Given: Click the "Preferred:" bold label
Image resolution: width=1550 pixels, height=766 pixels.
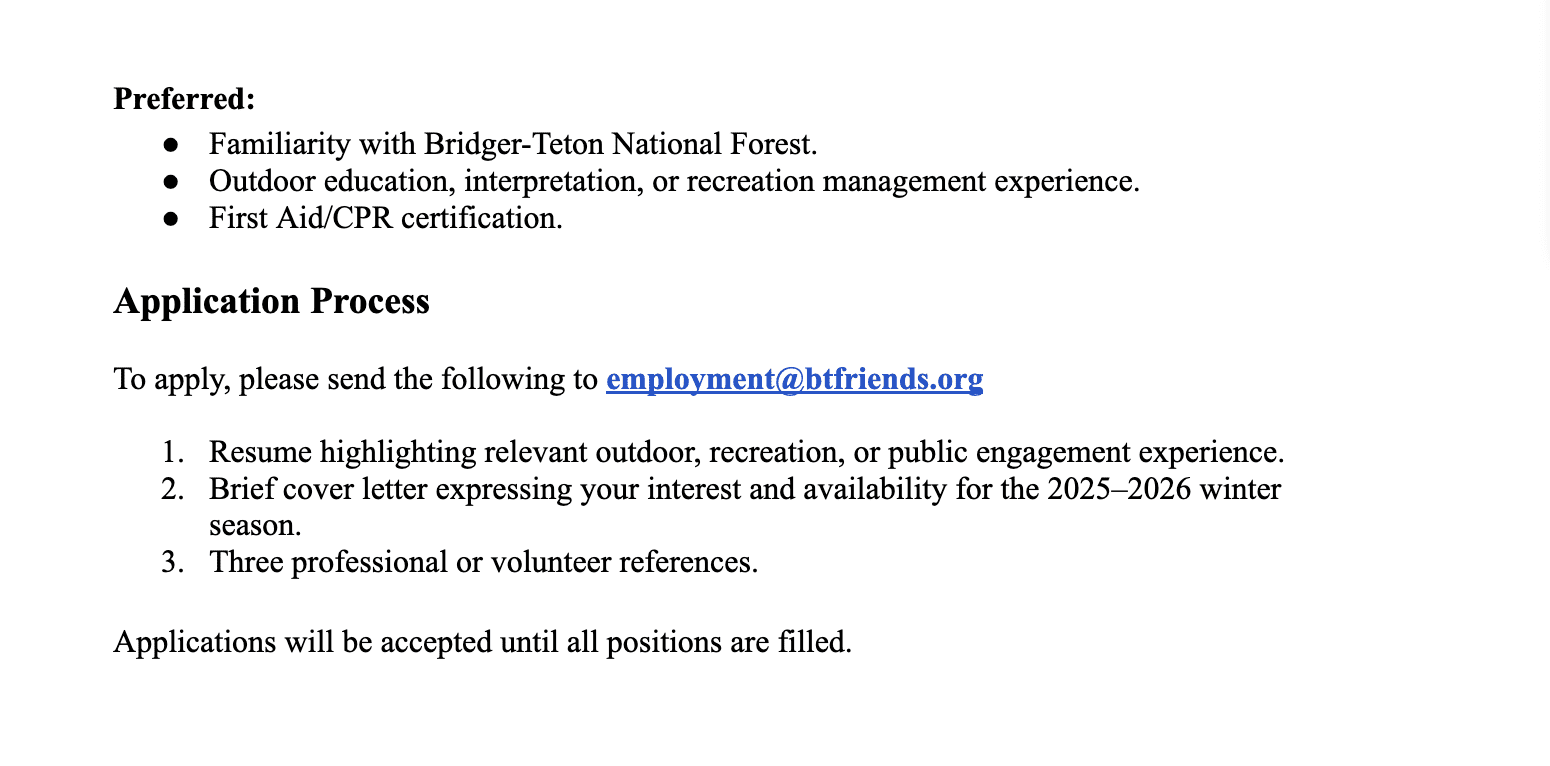Looking at the screenshot, I should pos(184,99).
